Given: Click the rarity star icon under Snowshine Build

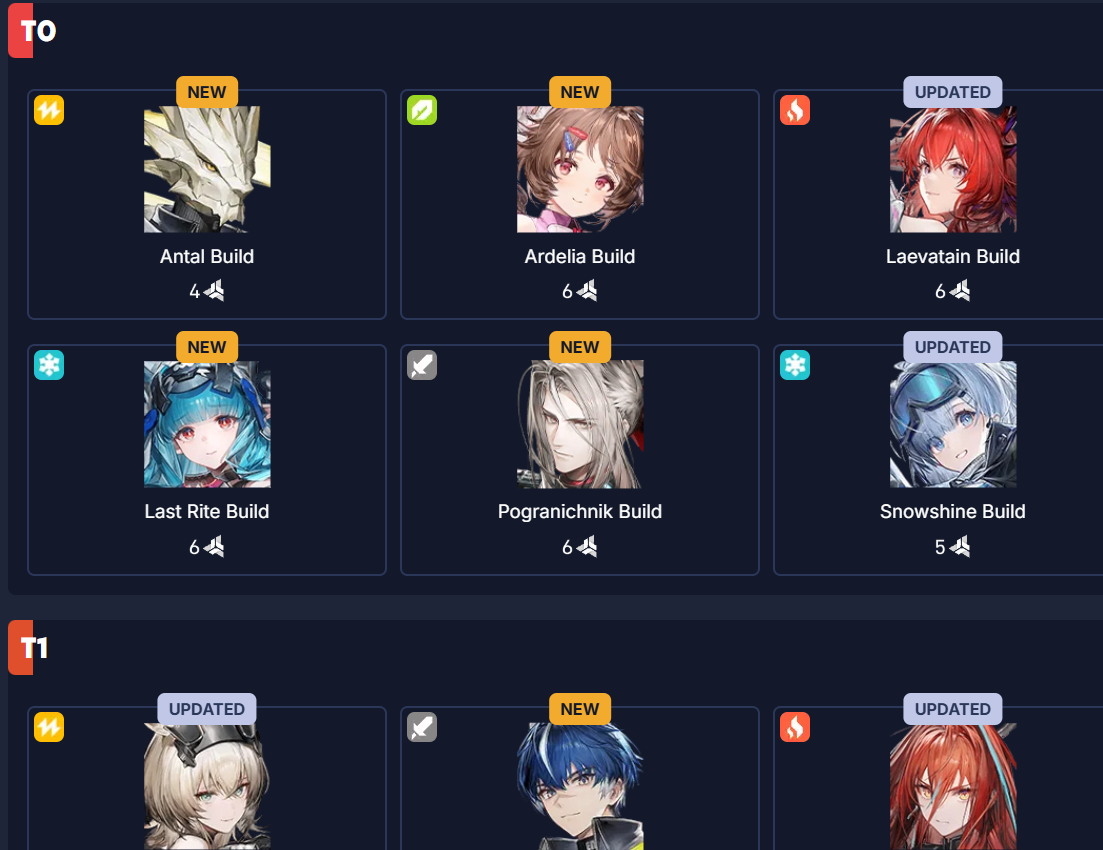Looking at the screenshot, I should [959, 546].
